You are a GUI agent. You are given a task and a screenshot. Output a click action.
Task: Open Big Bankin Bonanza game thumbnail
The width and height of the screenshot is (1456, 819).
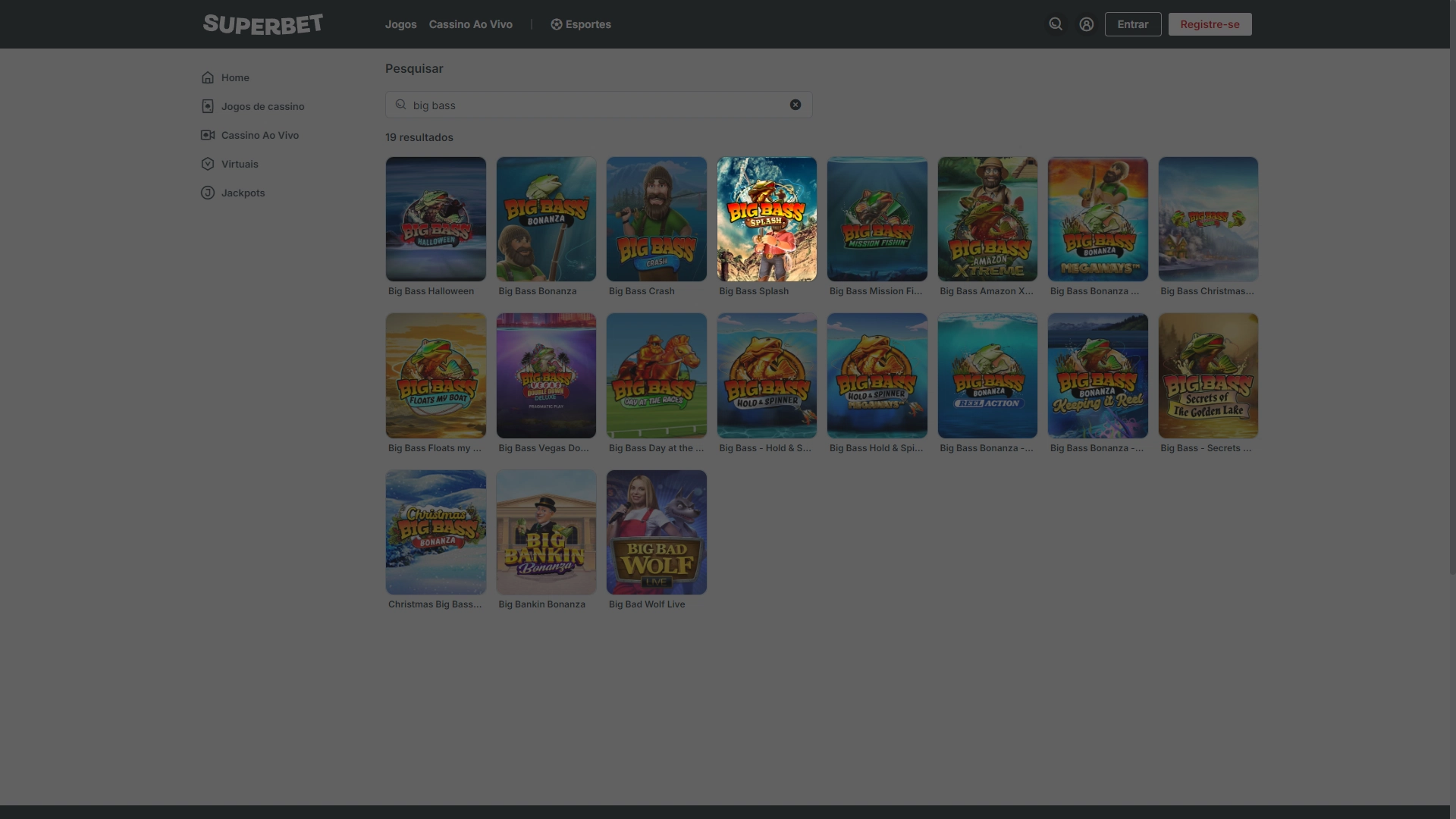pyautogui.click(x=546, y=532)
